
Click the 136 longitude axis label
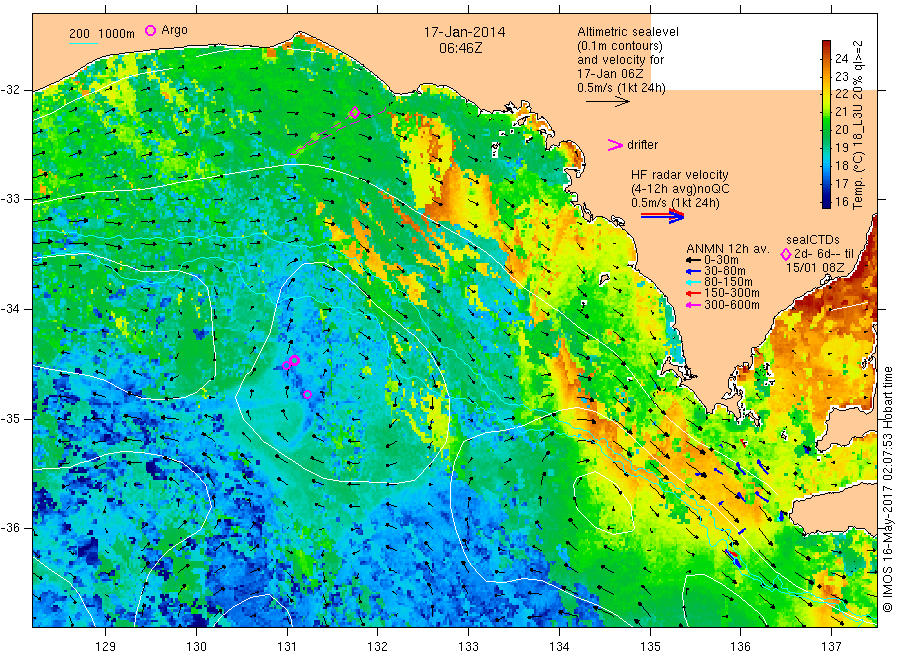pyautogui.click(x=740, y=647)
